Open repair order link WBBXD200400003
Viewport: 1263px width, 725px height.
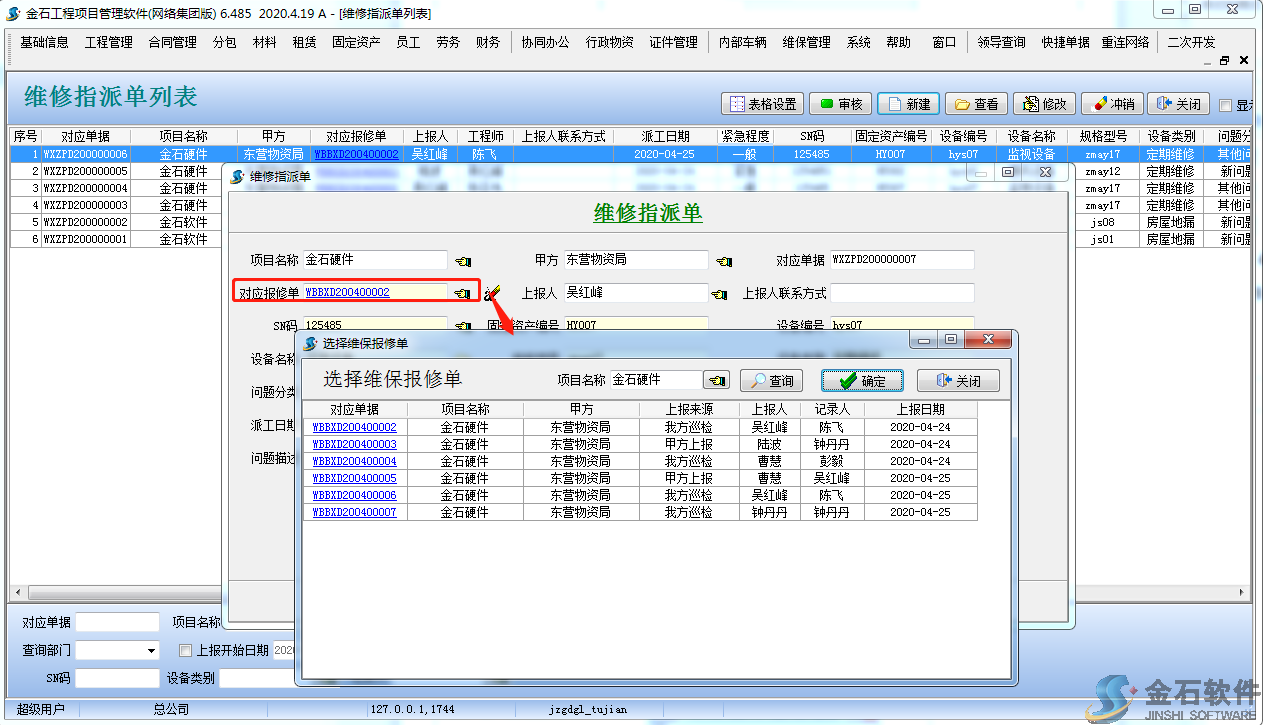[355, 444]
